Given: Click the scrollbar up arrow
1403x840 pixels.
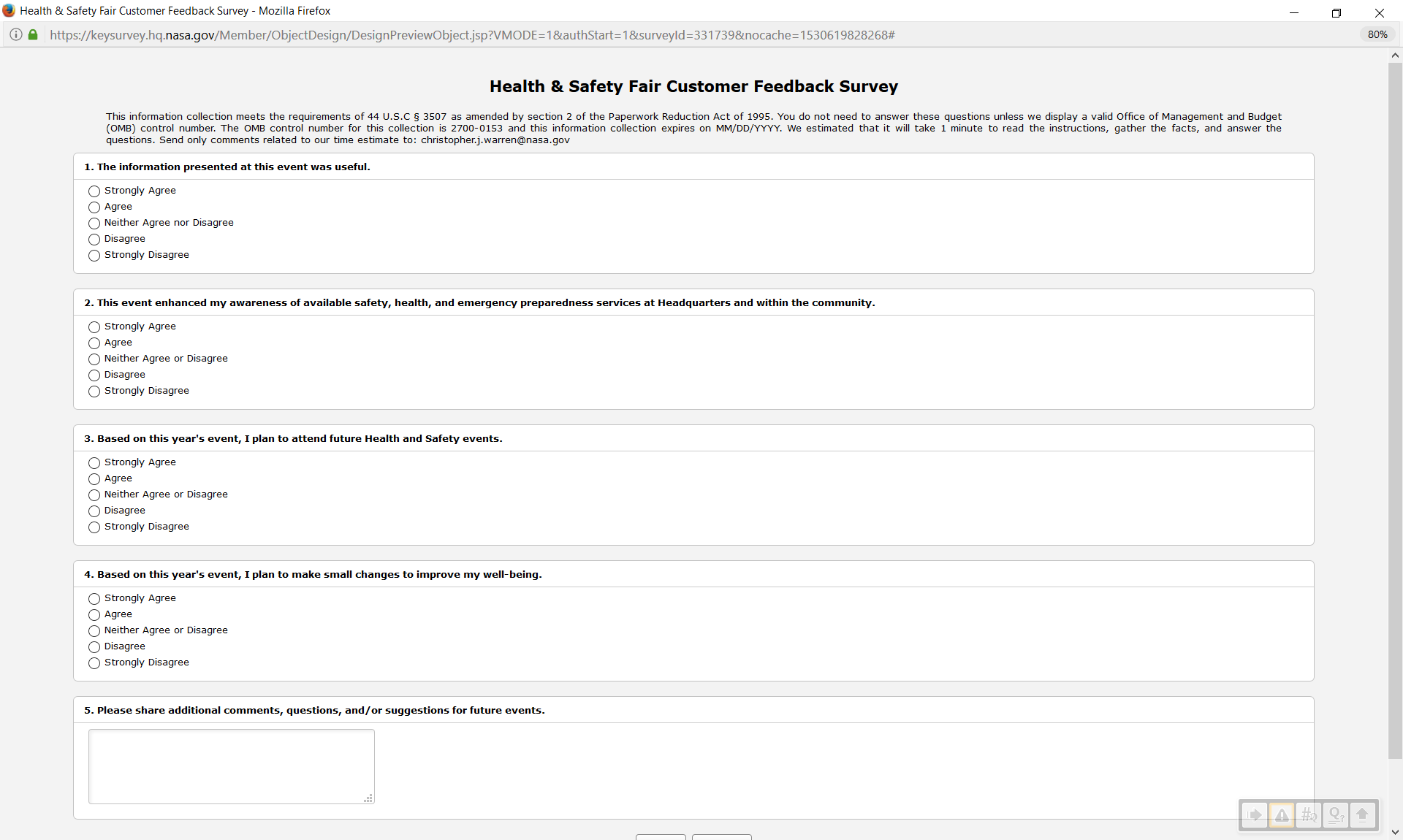Looking at the screenshot, I should click(1395, 56).
